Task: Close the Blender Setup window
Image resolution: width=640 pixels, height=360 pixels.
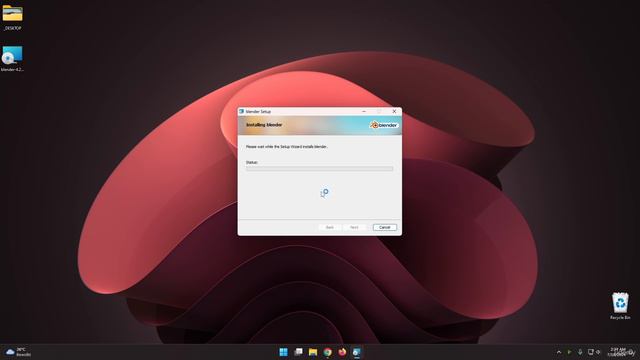Action: point(394,111)
